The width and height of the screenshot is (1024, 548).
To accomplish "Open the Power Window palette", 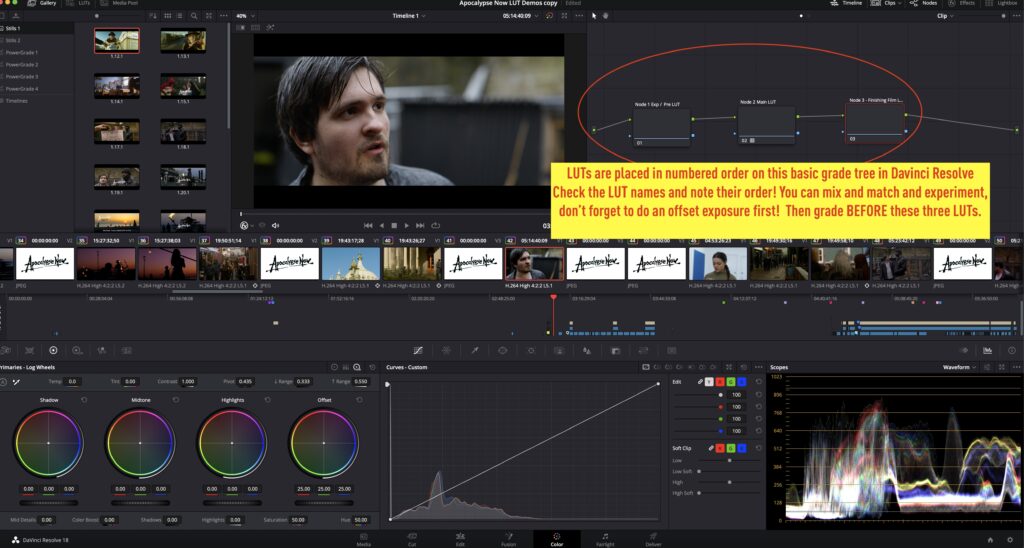I will click(x=502, y=351).
